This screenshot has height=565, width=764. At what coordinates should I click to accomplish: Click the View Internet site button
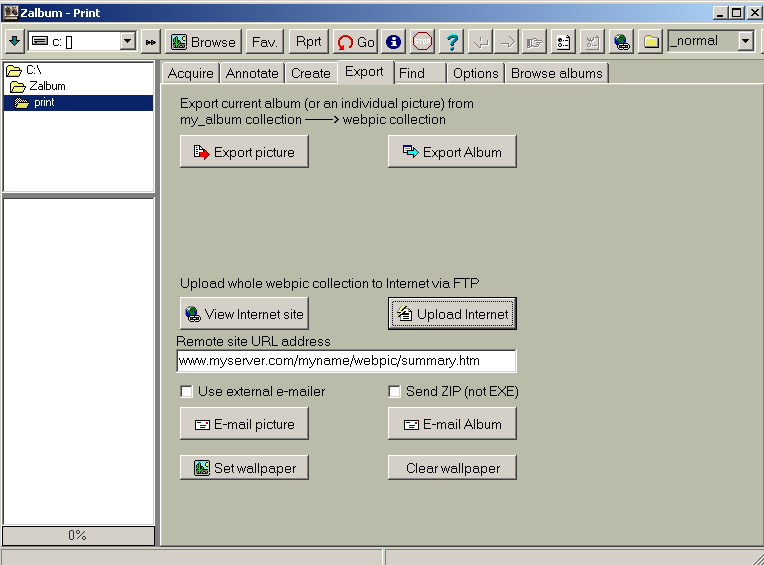point(244,314)
